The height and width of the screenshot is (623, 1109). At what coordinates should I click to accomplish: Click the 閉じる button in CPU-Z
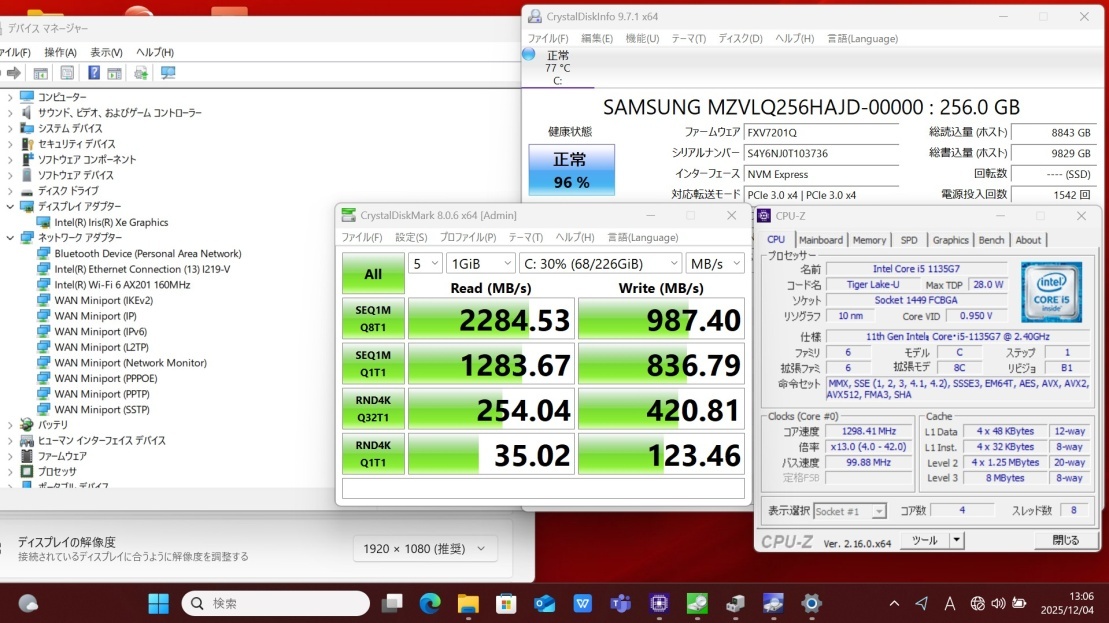[1065, 540]
